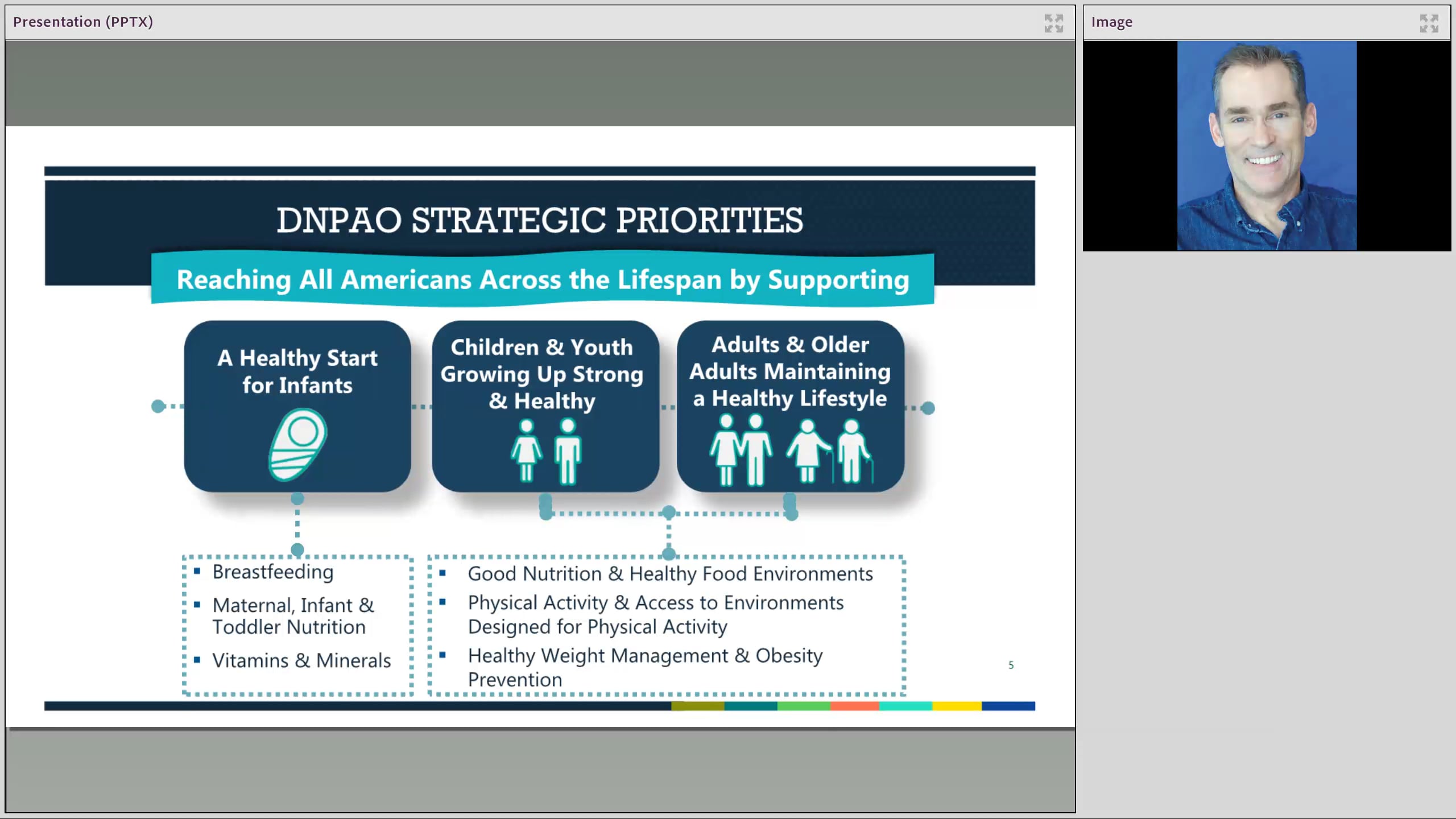Click the multicolored bar at slide bottom
The width and height of the screenshot is (1456, 819).
[x=853, y=705]
